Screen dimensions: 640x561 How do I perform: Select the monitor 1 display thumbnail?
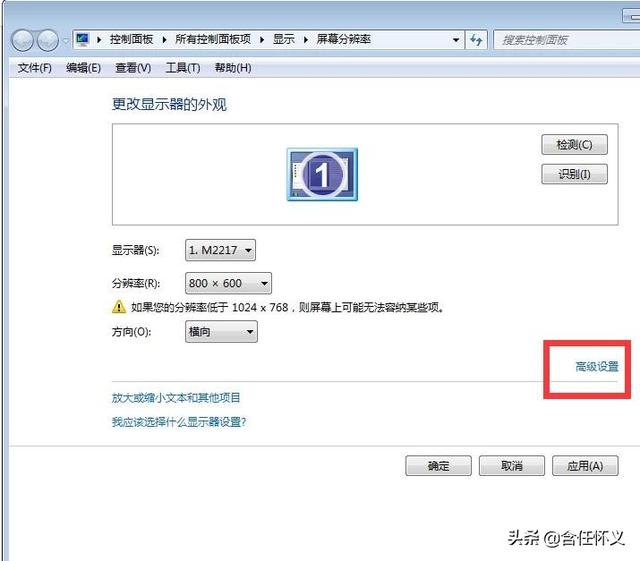tap(322, 174)
